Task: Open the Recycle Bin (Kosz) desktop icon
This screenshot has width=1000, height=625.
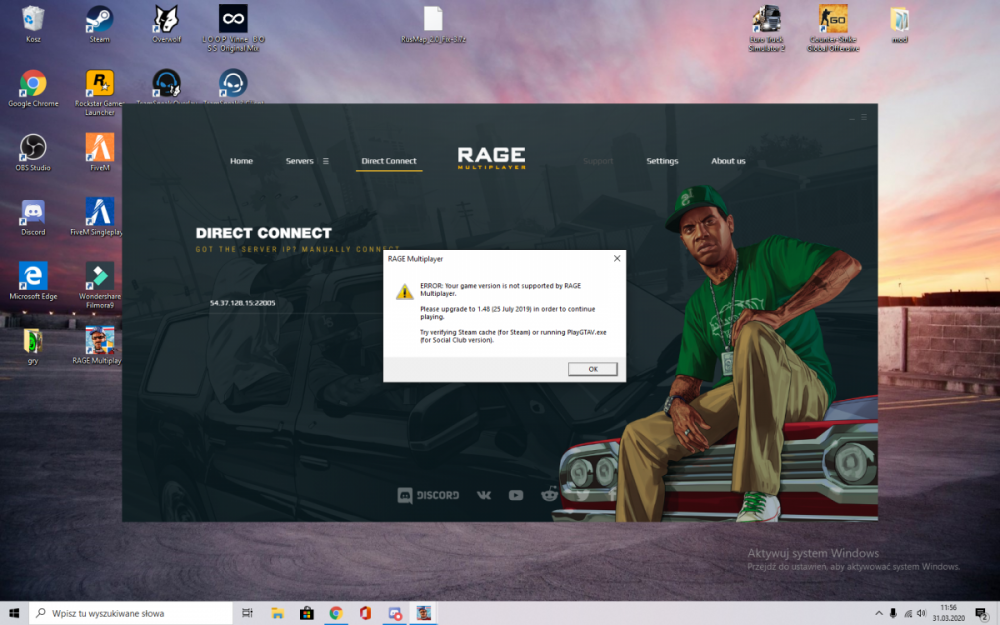Action: click(x=33, y=24)
